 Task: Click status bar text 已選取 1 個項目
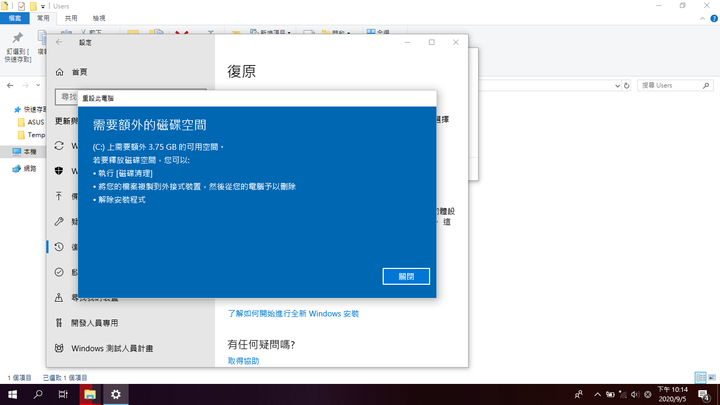tap(65, 378)
